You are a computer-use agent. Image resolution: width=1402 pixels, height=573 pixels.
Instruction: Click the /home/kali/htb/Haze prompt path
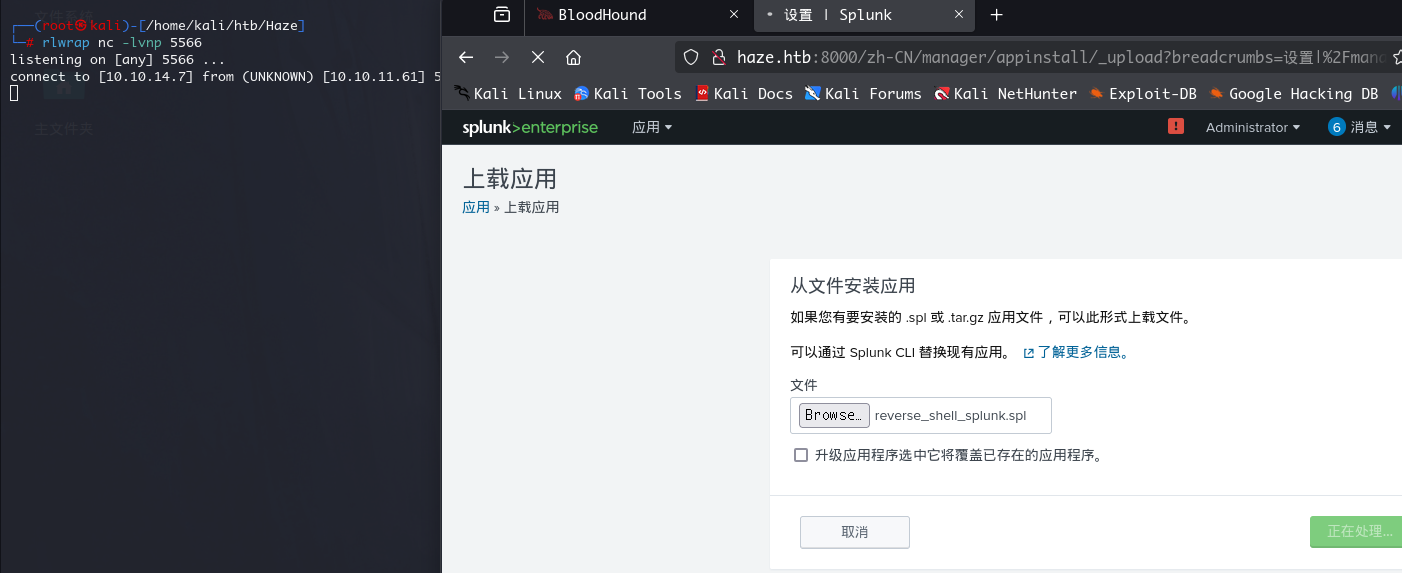(223, 26)
